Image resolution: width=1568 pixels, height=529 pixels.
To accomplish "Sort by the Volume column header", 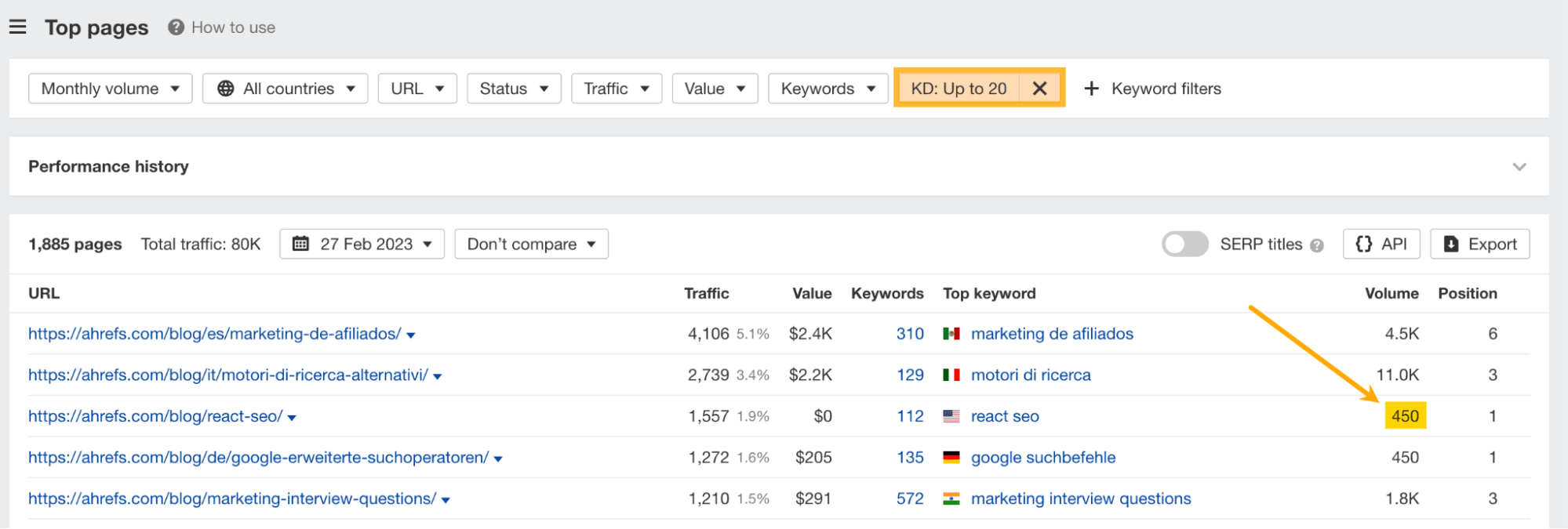I will (1392, 293).
